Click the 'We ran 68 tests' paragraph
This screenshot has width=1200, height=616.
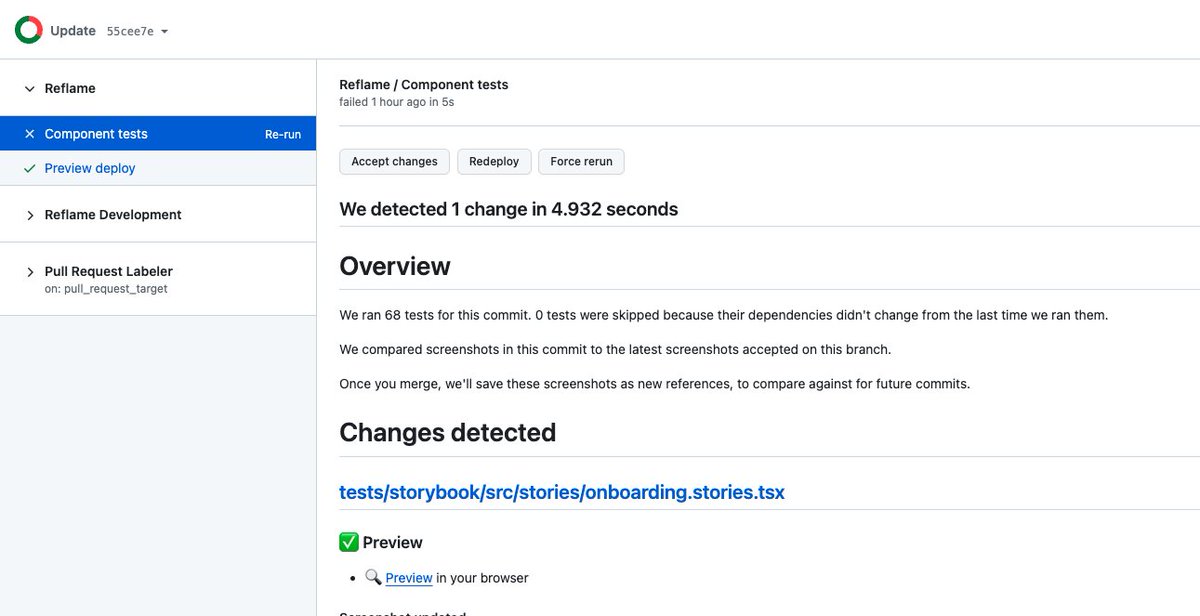pyautogui.click(x=724, y=315)
